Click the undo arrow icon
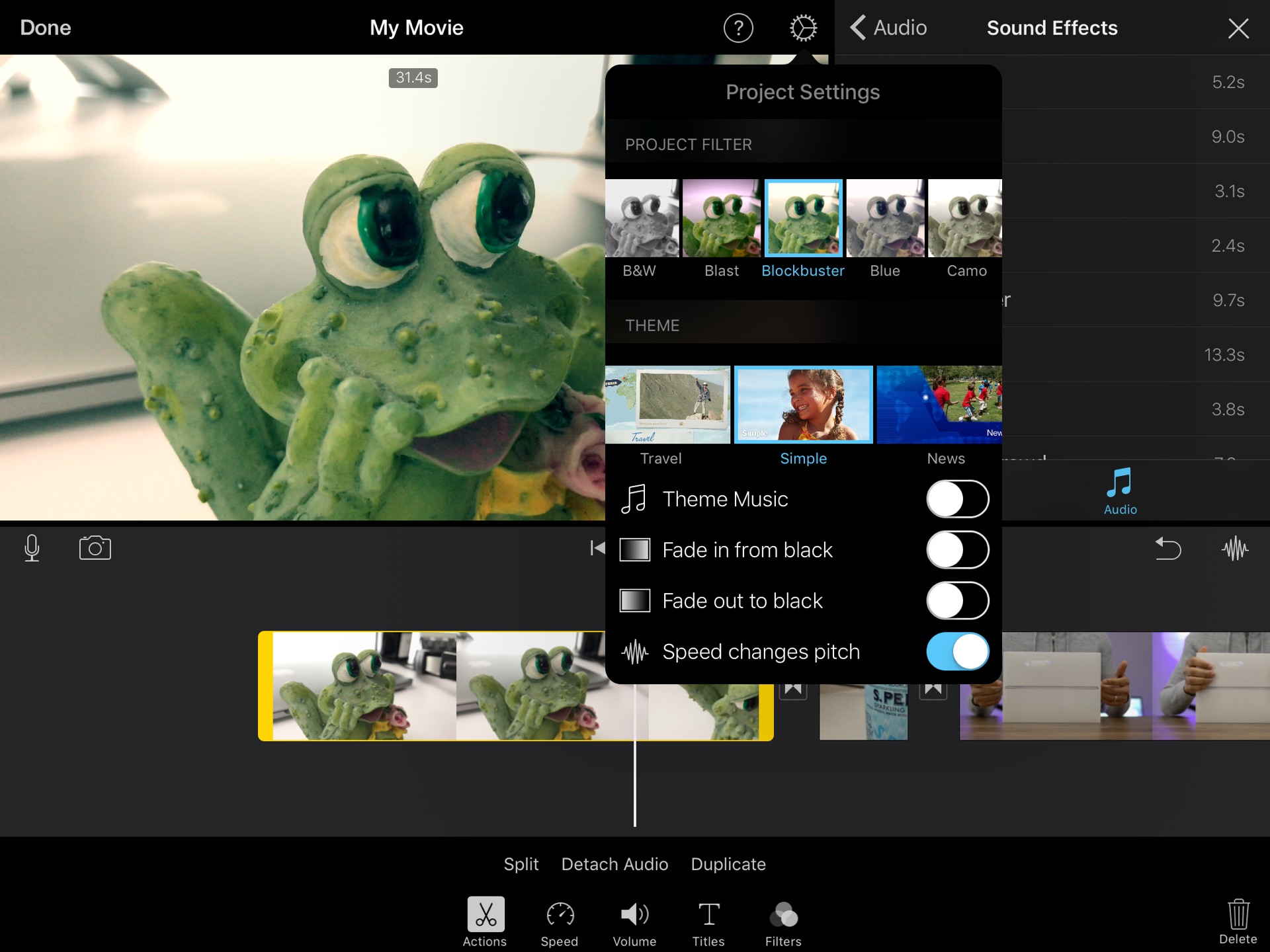 (1167, 548)
